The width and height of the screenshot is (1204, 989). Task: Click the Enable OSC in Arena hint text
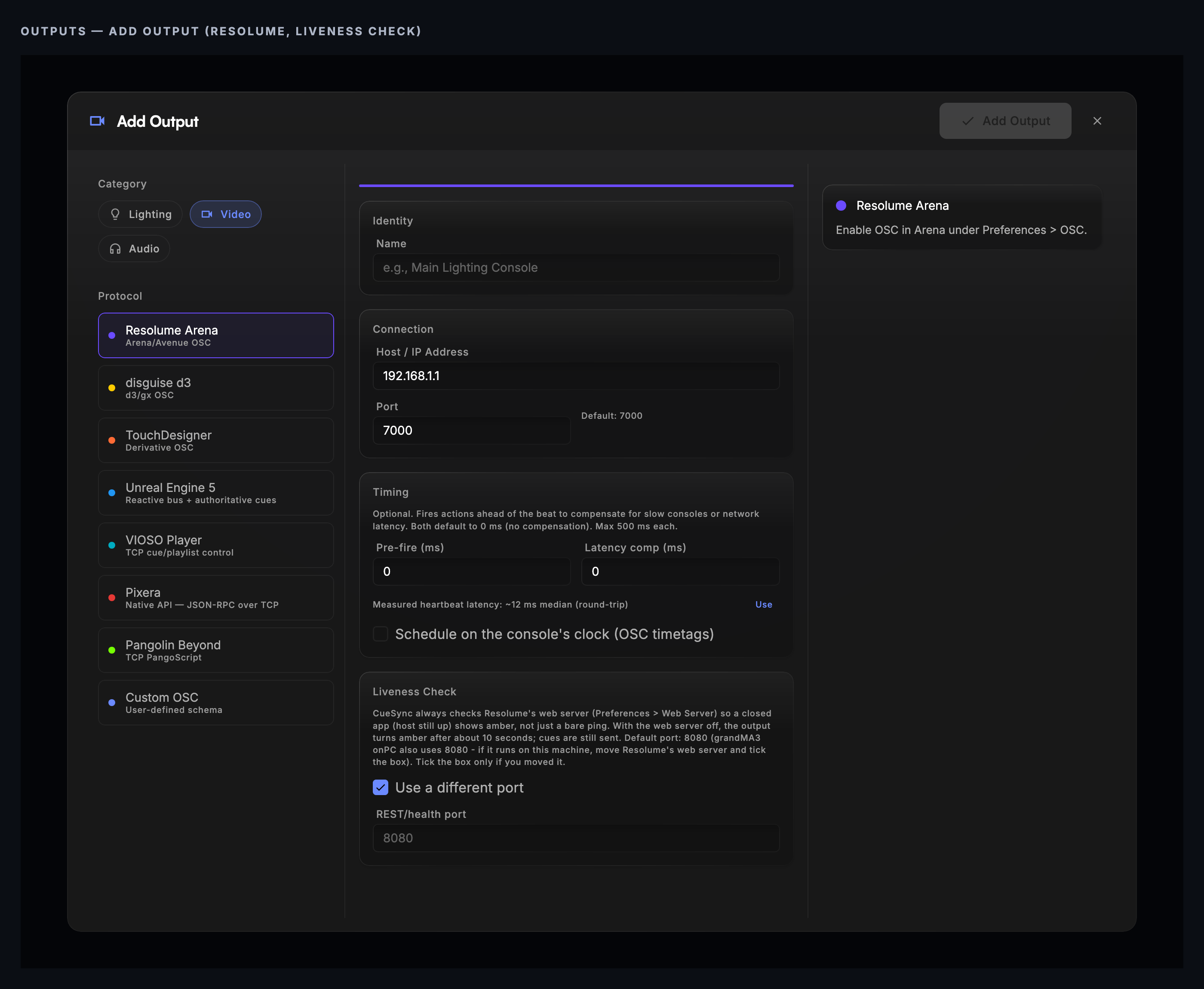(961, 230)
